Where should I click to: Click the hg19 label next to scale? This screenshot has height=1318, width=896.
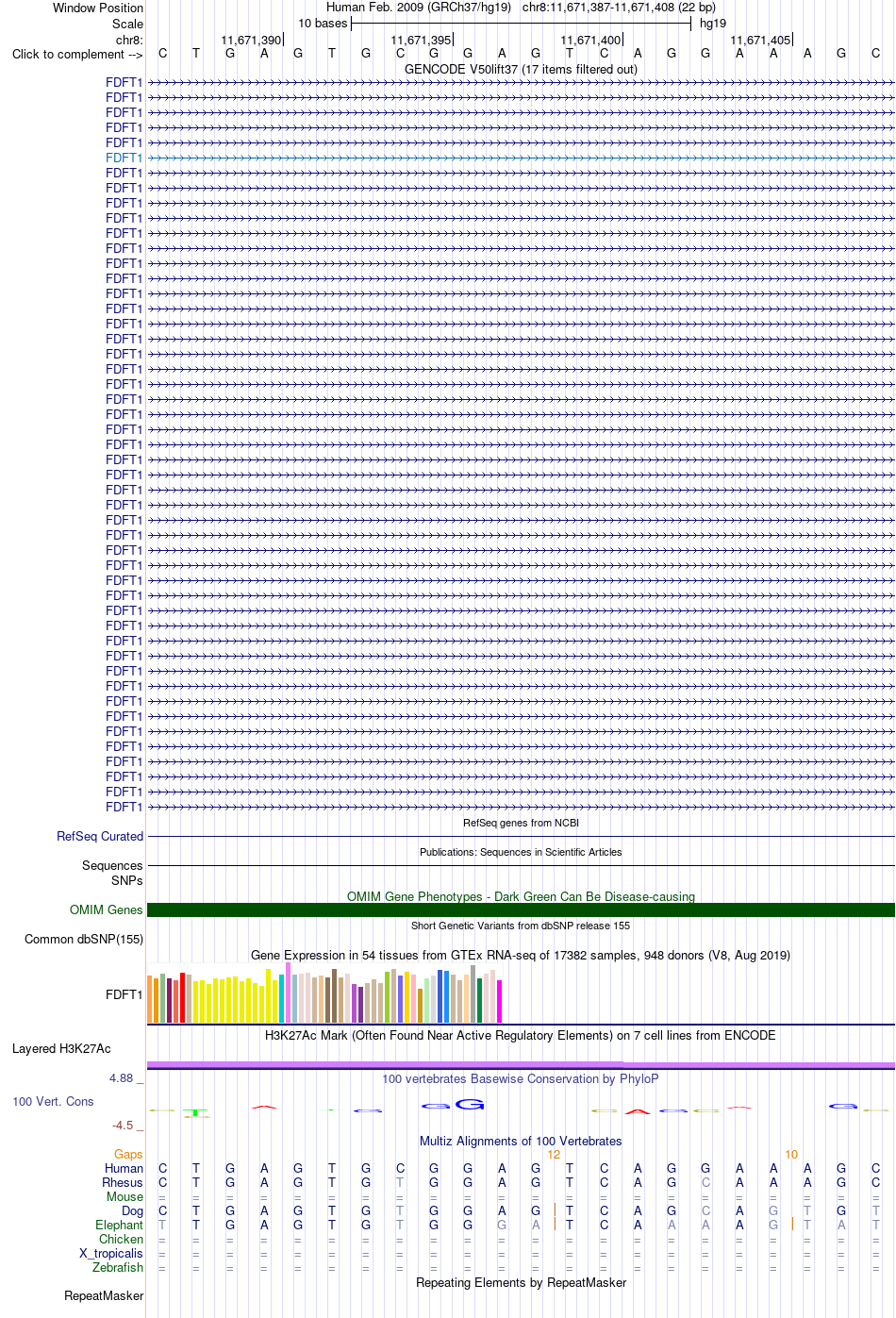(713, 23)
